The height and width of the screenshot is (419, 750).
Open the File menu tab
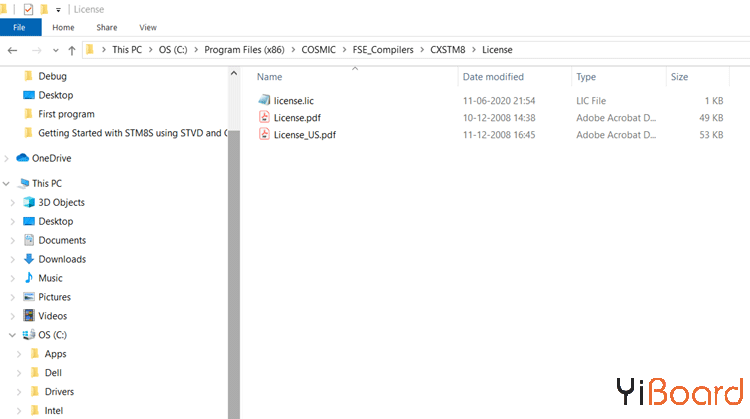pyautogui.click(x=20, y=28)
